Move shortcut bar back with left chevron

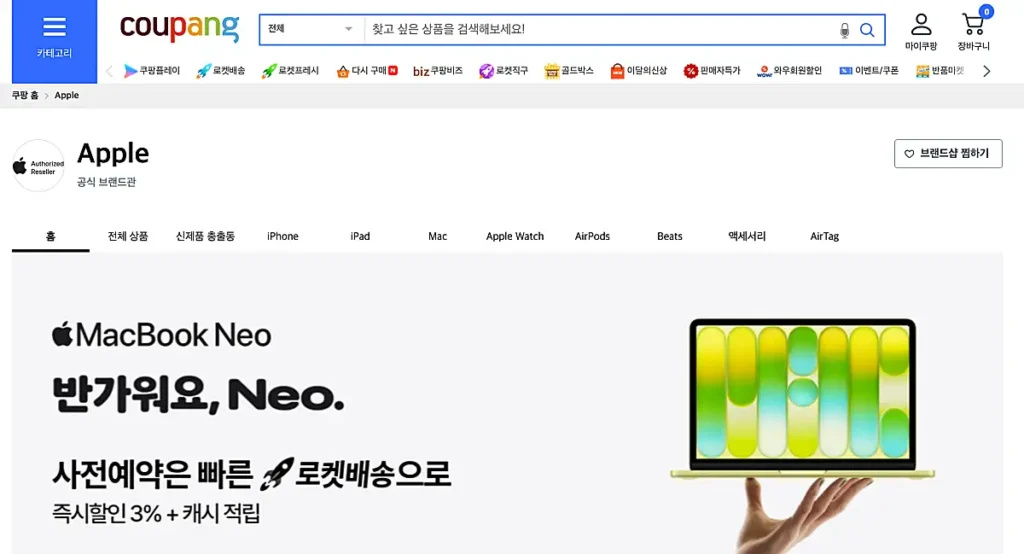point(109,71)
